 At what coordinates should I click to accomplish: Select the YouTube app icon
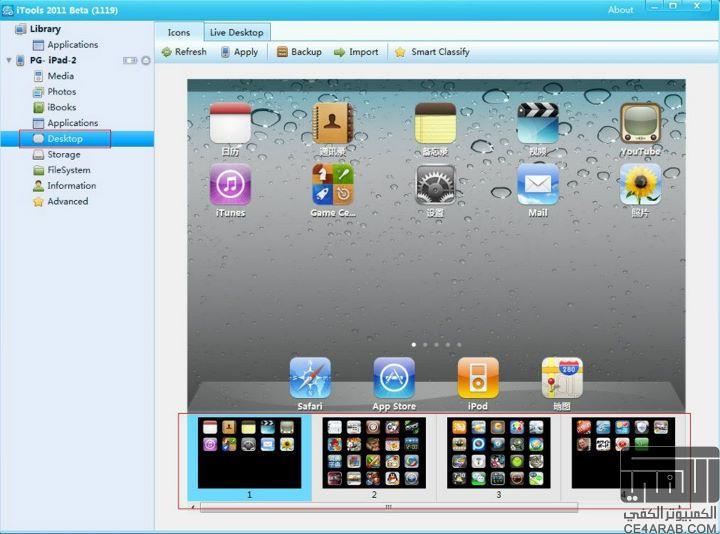[640, 124]
